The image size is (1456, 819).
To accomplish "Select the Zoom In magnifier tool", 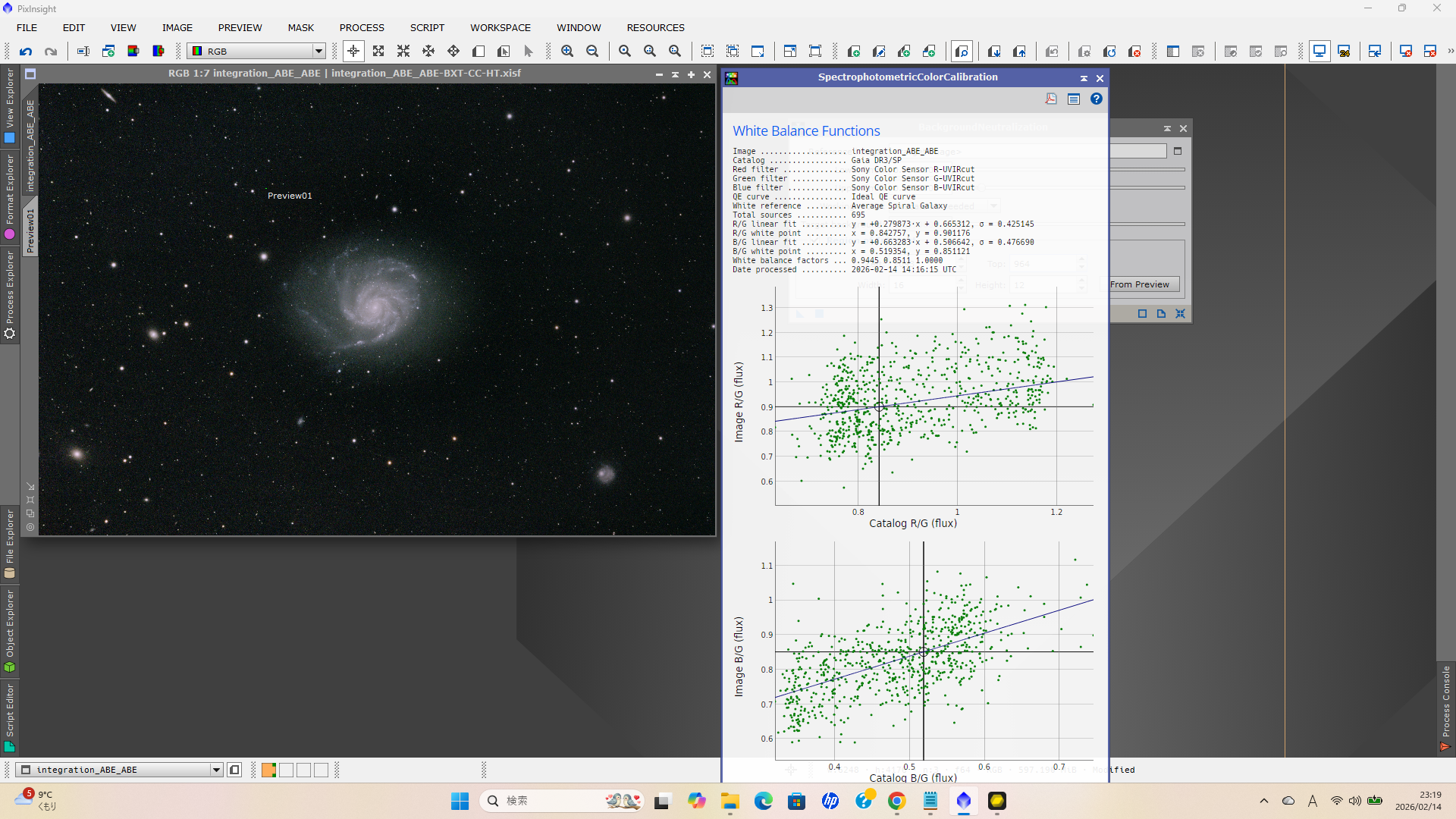I will click(x=567, y=52).
